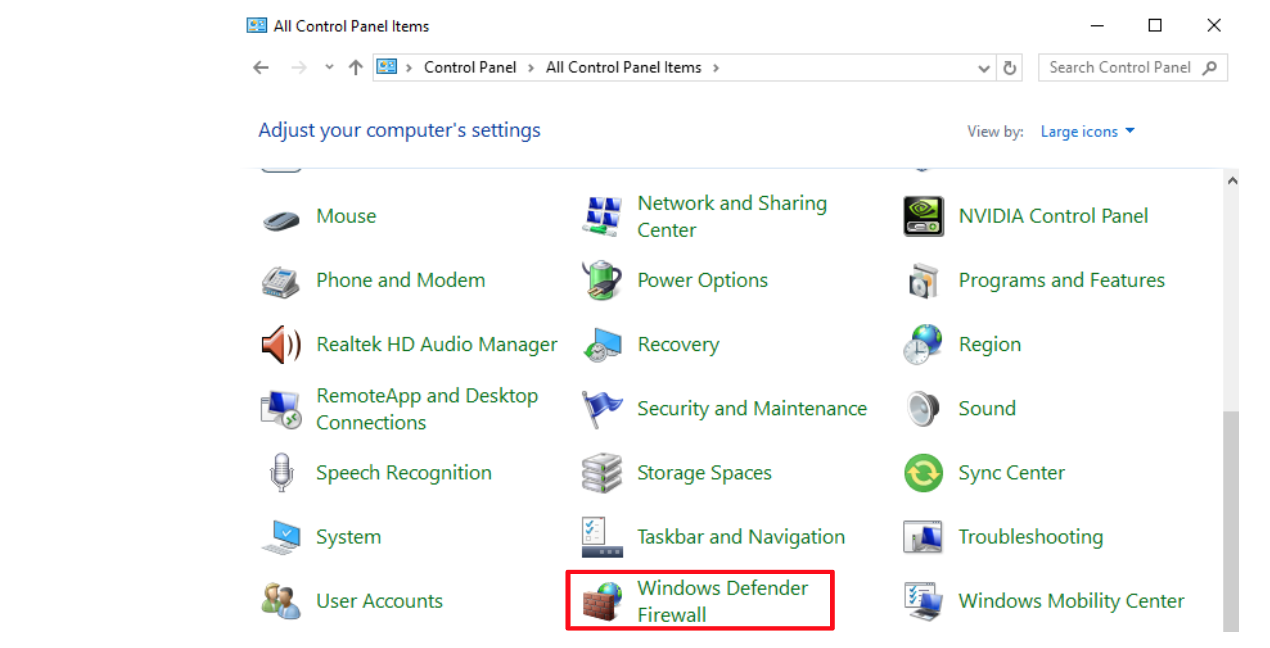Select Control Panel in the breadcrumb path
Image resolution: width=1270 pixels, height=648 pixels.
[x=470, y=68]
